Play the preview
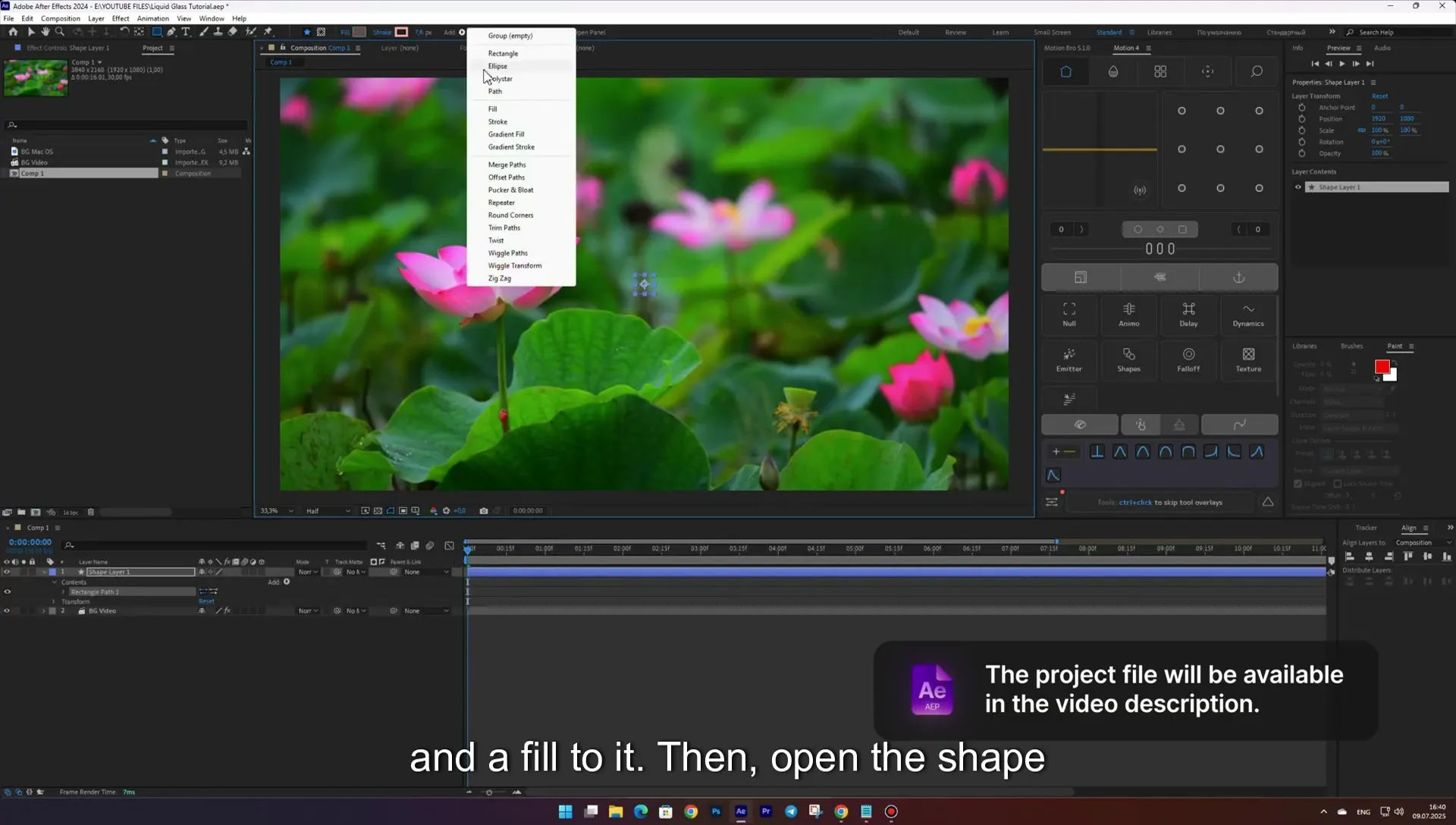Image resolution: width=1456 pixels, height=825 pixels. coord(1341,64)
